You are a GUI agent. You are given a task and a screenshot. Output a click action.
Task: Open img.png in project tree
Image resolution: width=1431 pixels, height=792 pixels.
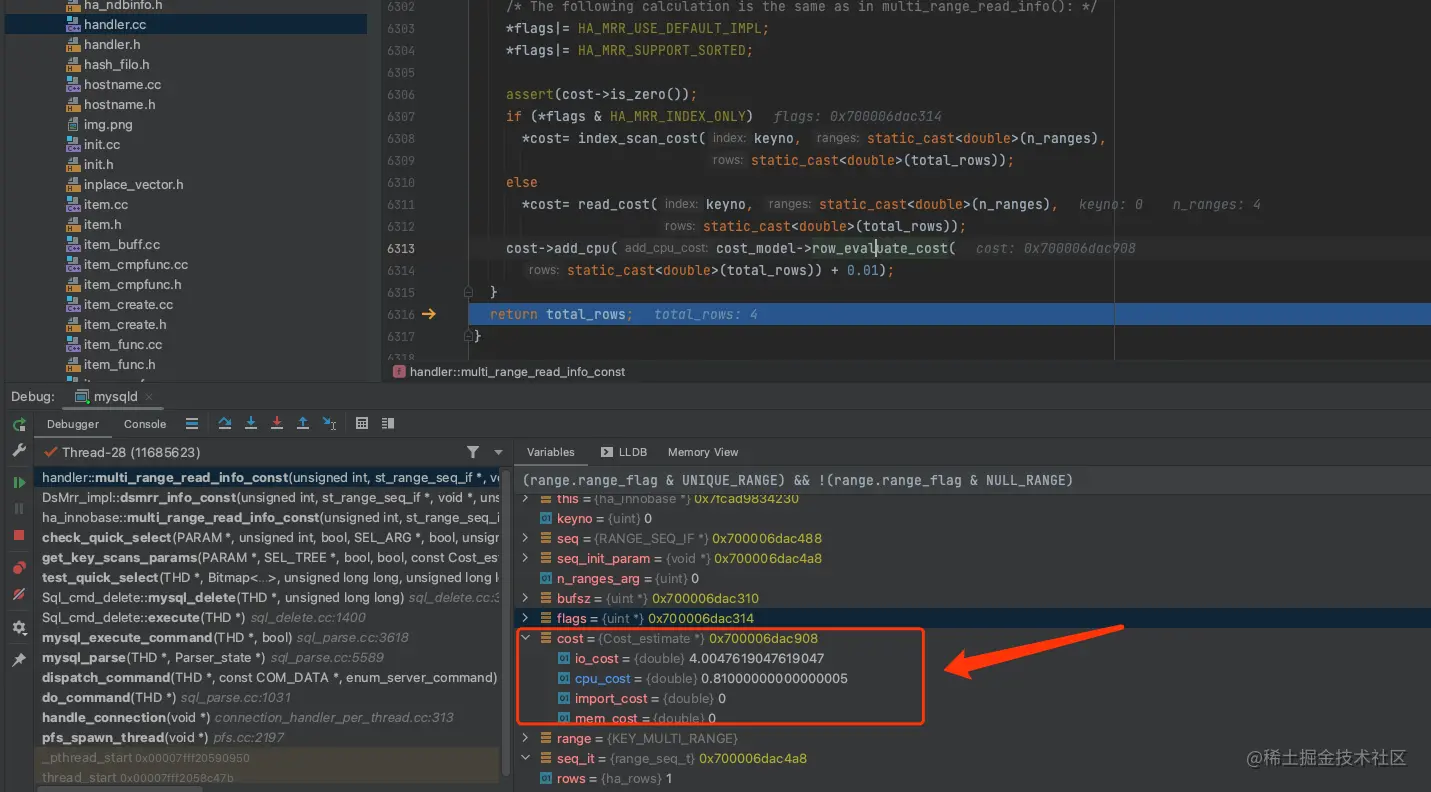click(108, 124)
